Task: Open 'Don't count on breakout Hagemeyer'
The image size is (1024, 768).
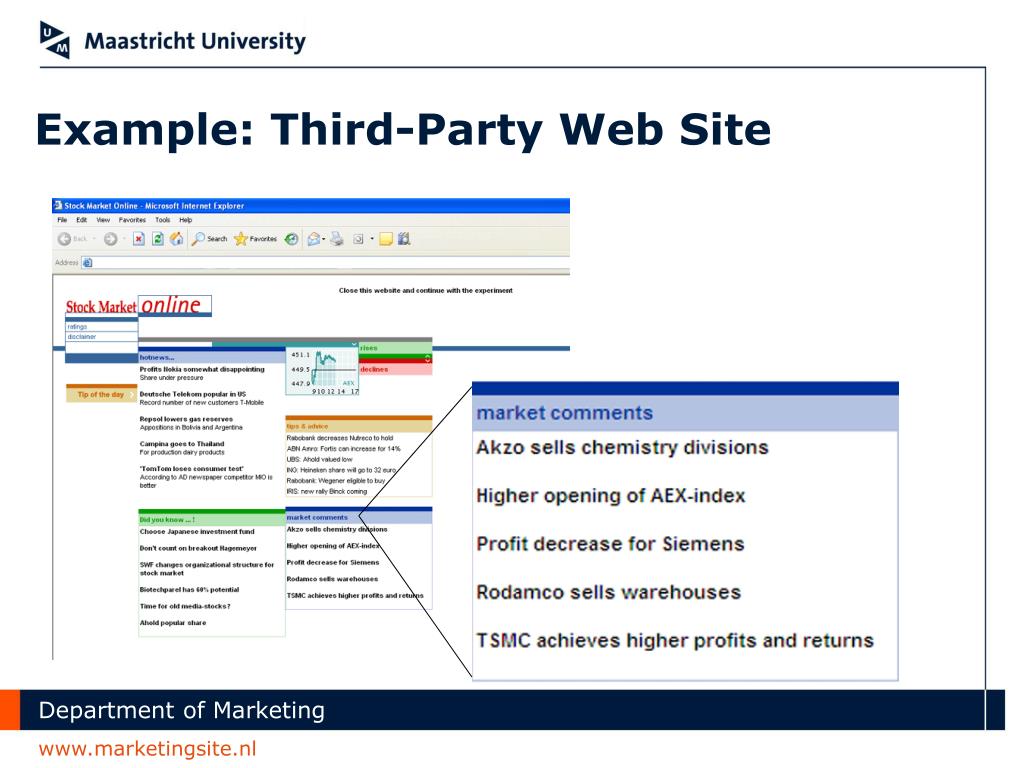Action: (199, 549)
